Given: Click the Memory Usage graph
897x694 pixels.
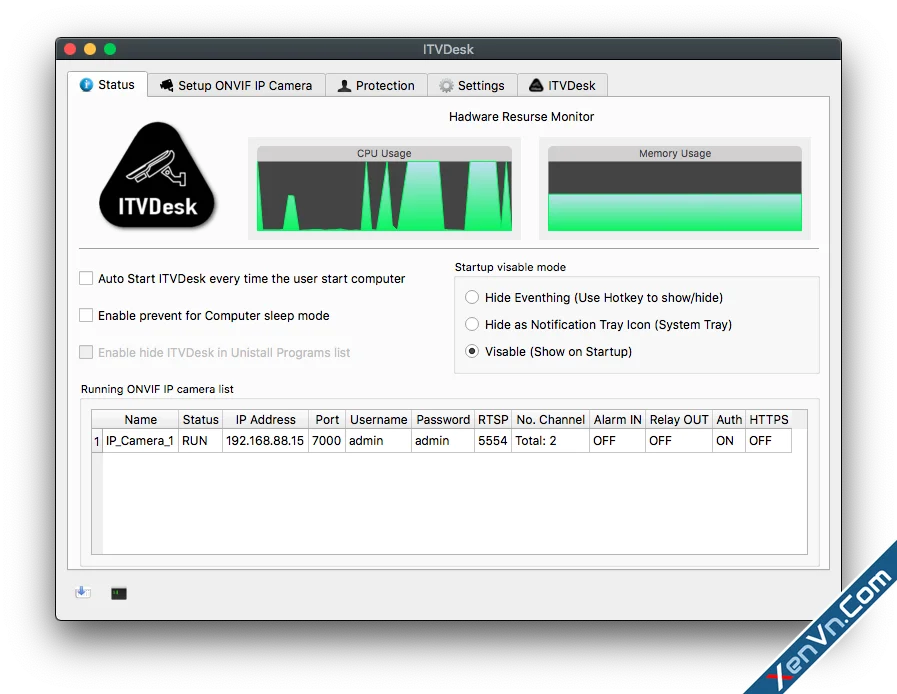Looking at the screenshot, I should (675, 189).
